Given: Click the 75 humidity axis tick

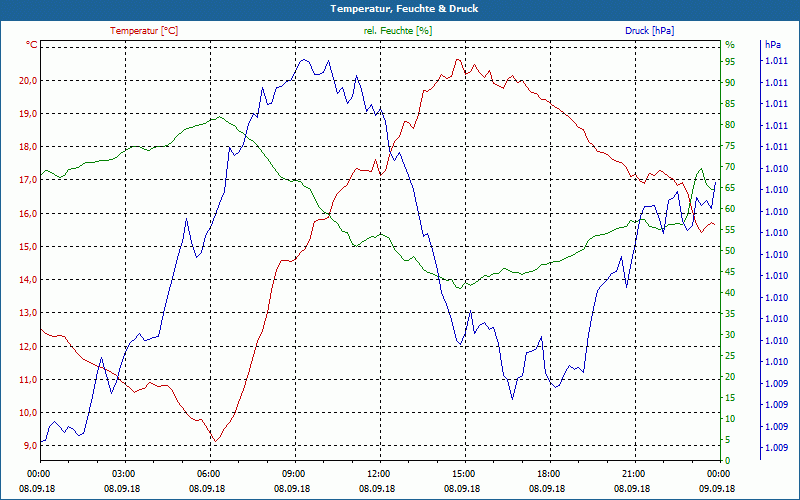Looking at the screenshot, I should point(730,146).
